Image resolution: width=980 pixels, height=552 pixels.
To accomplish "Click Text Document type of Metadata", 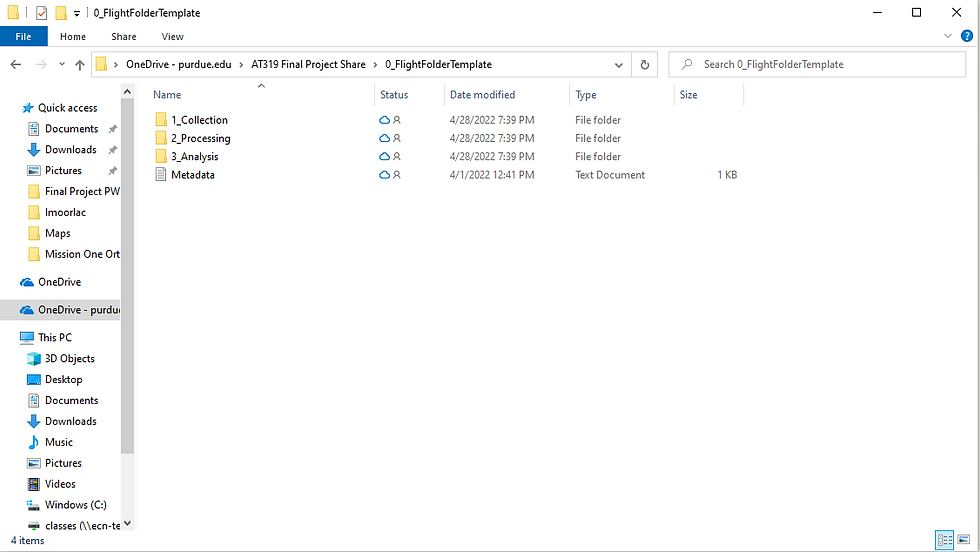I will pyautogui.click(x=610, y=175).
